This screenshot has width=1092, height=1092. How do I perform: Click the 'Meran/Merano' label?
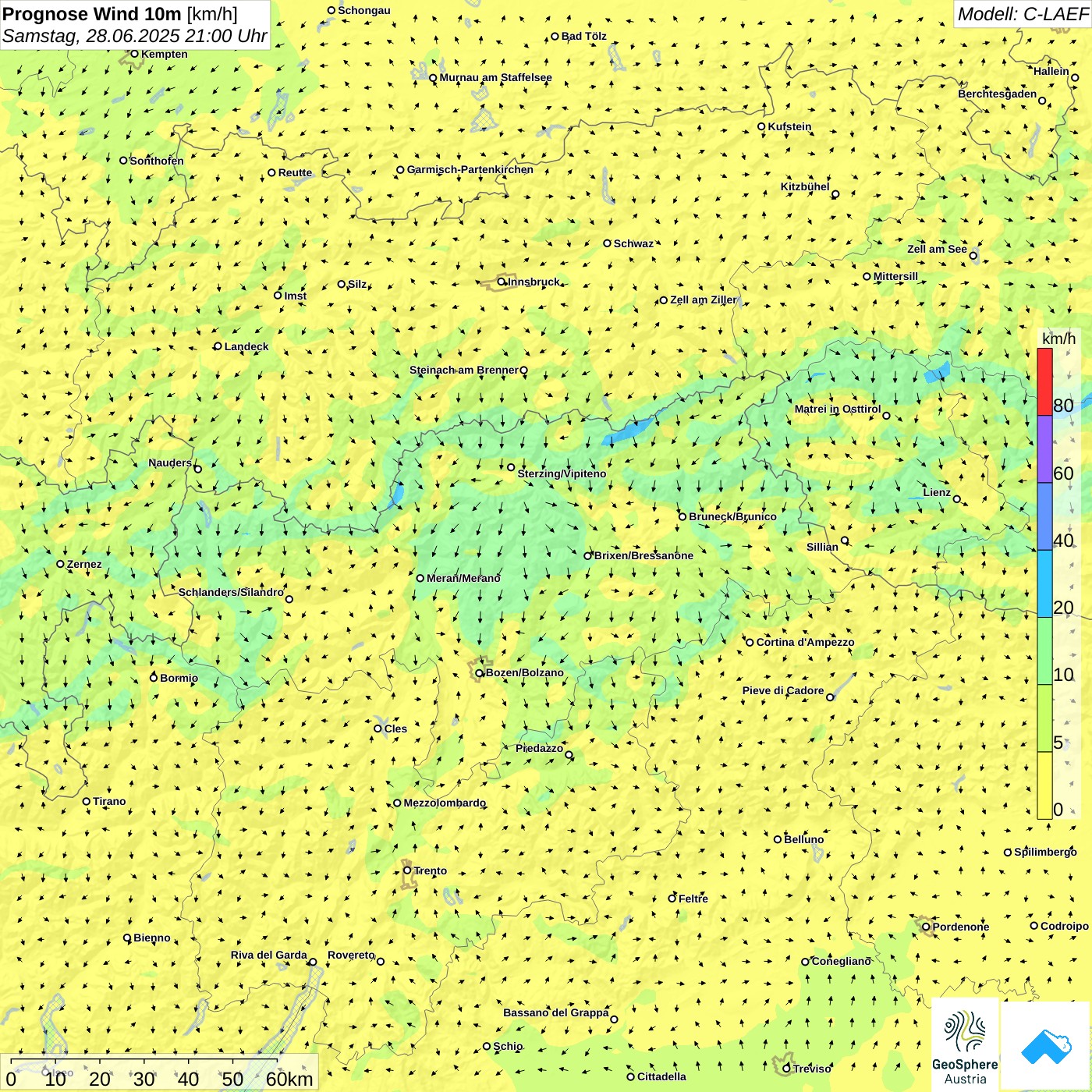click(463, 578)
